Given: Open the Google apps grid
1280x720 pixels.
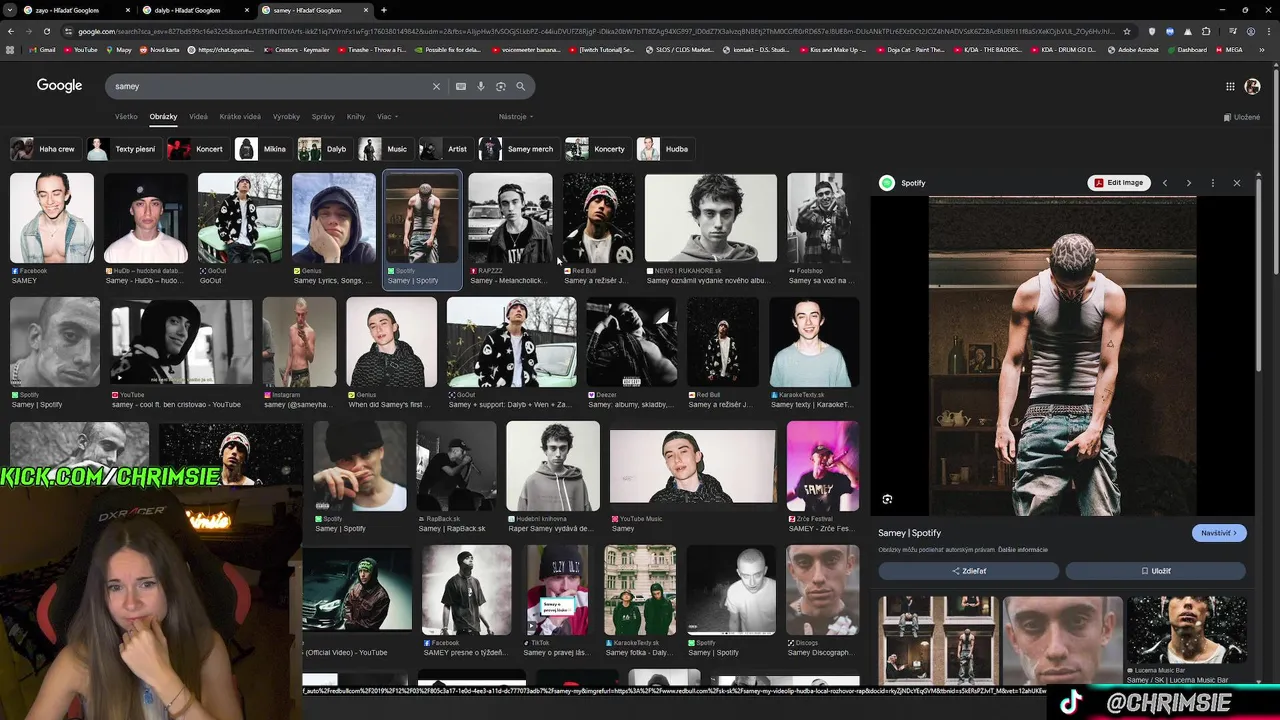Looking at the screenshot, I should pos(1230,86).
